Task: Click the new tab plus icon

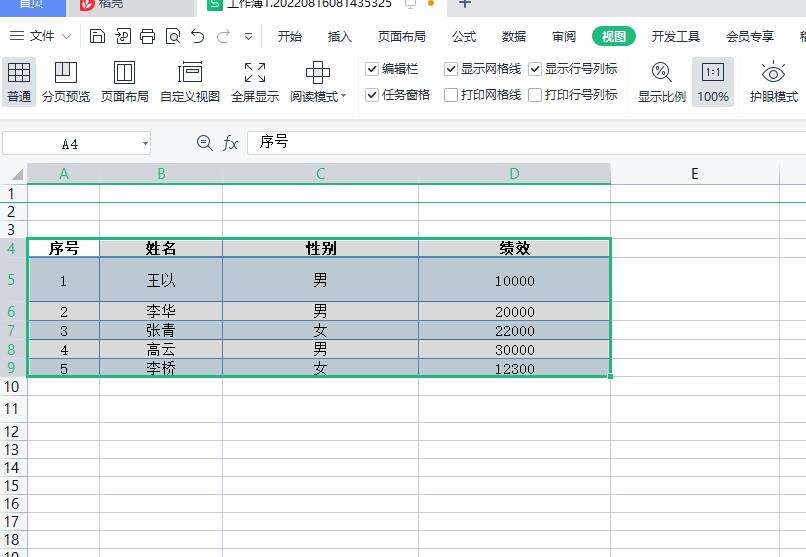Action: (464, 4)
